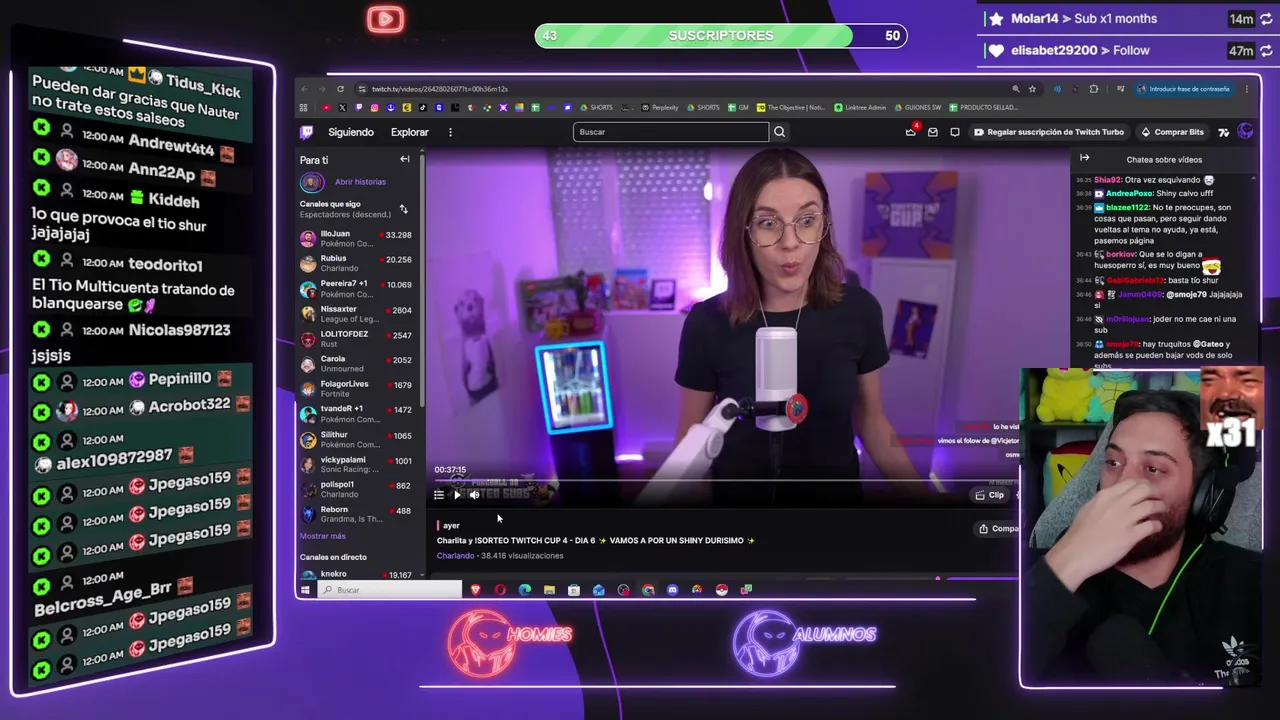Click the browser back arrow
This screenshot has height=720, width=1280.
304,89
